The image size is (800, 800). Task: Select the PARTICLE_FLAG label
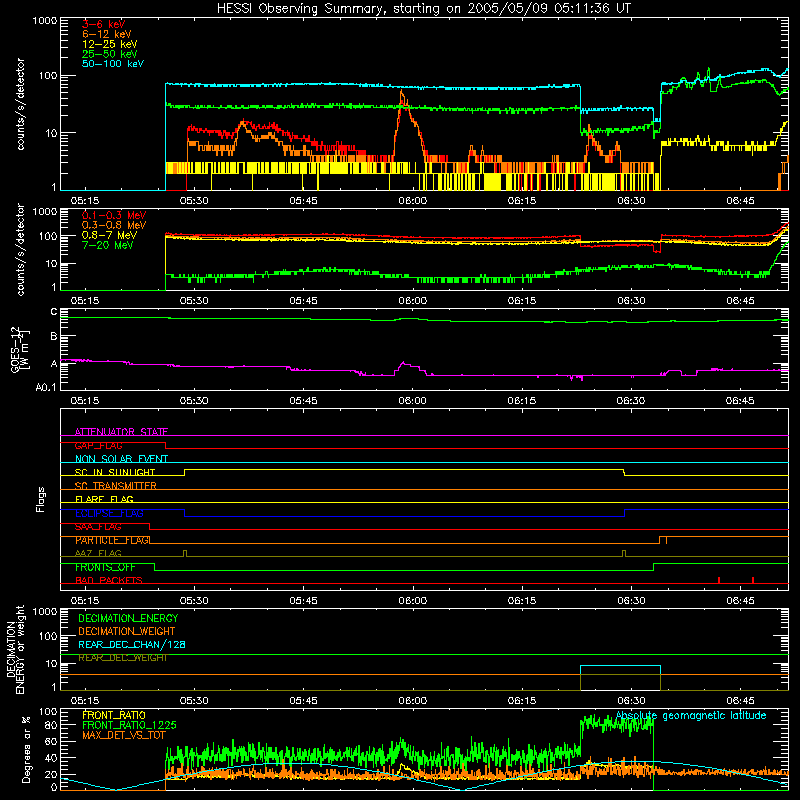click(x=112, y=540)
